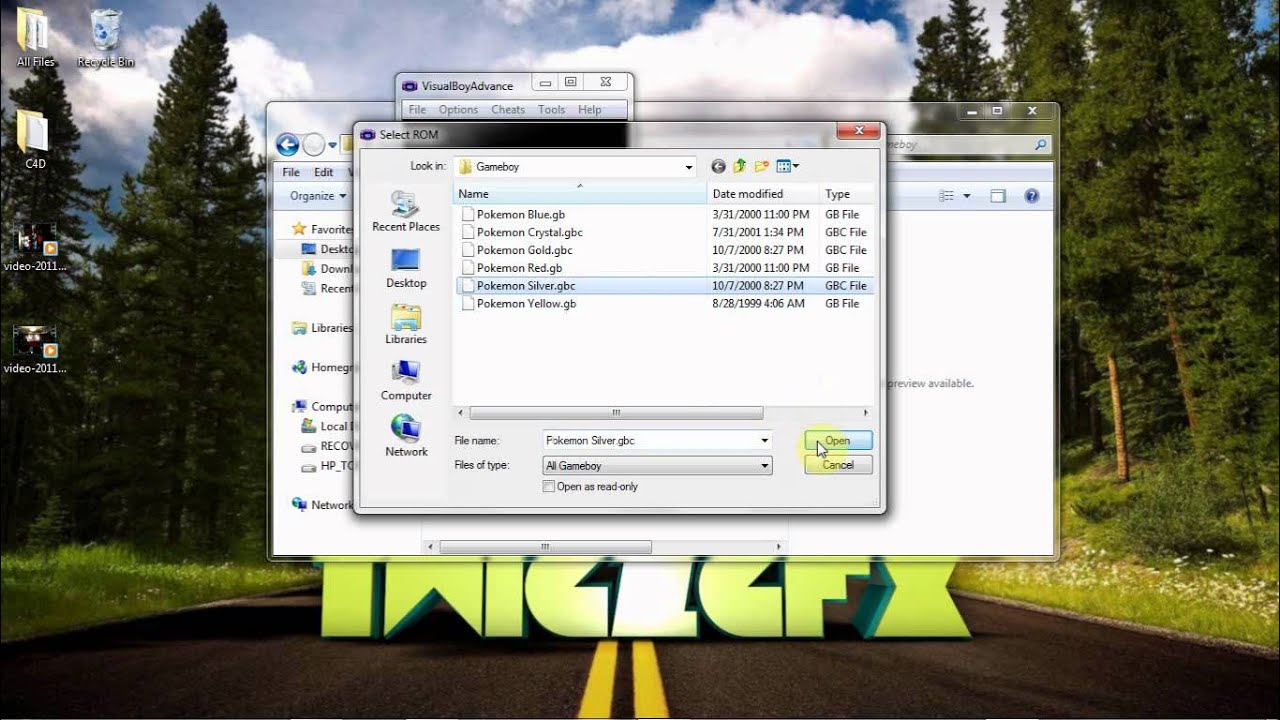Open the Explorer window File menu
The width and height of the screenshot is (1280, 720).
(x=291, y=173)
